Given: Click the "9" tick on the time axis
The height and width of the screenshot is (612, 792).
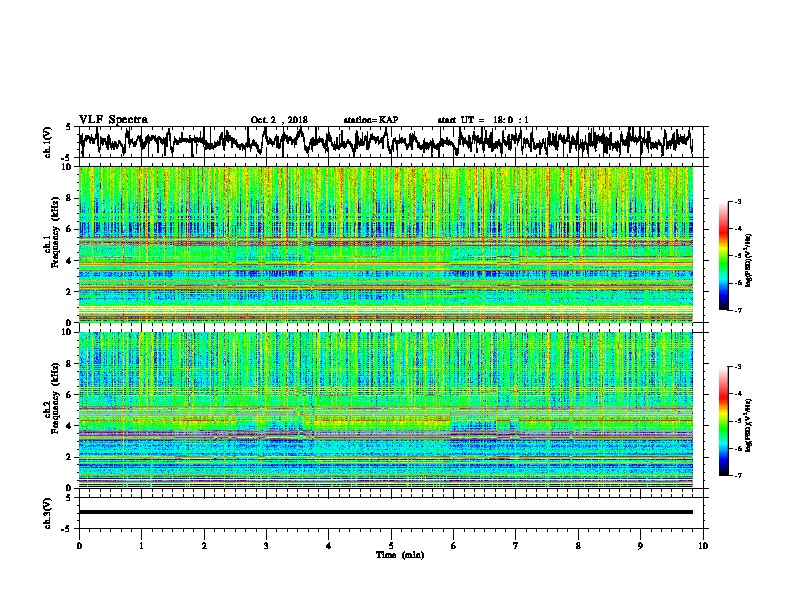Looking at the screenshot, I should 640,546.
